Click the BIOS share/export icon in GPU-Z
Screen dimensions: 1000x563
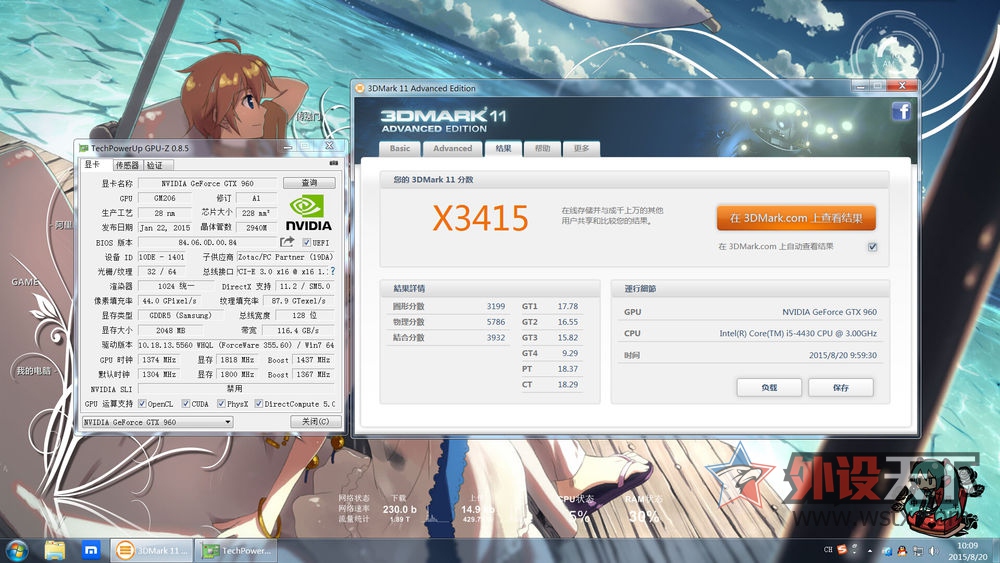click(287, 242)
